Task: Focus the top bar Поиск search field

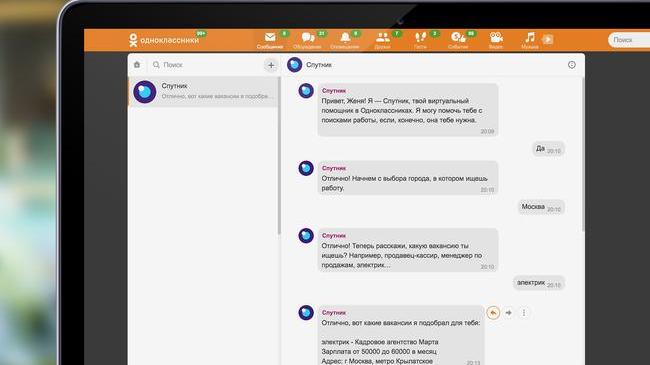Action: pos(629,40)
